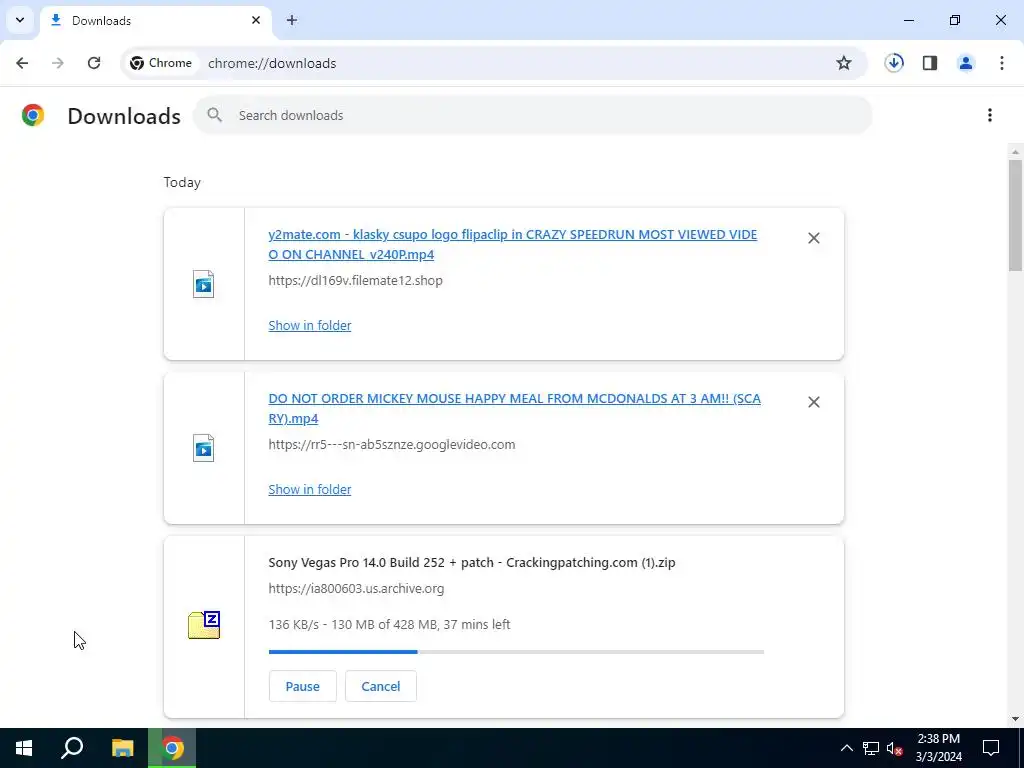
Task: Bookmark this page with the star icon
Action: click(x=844, y=63)
